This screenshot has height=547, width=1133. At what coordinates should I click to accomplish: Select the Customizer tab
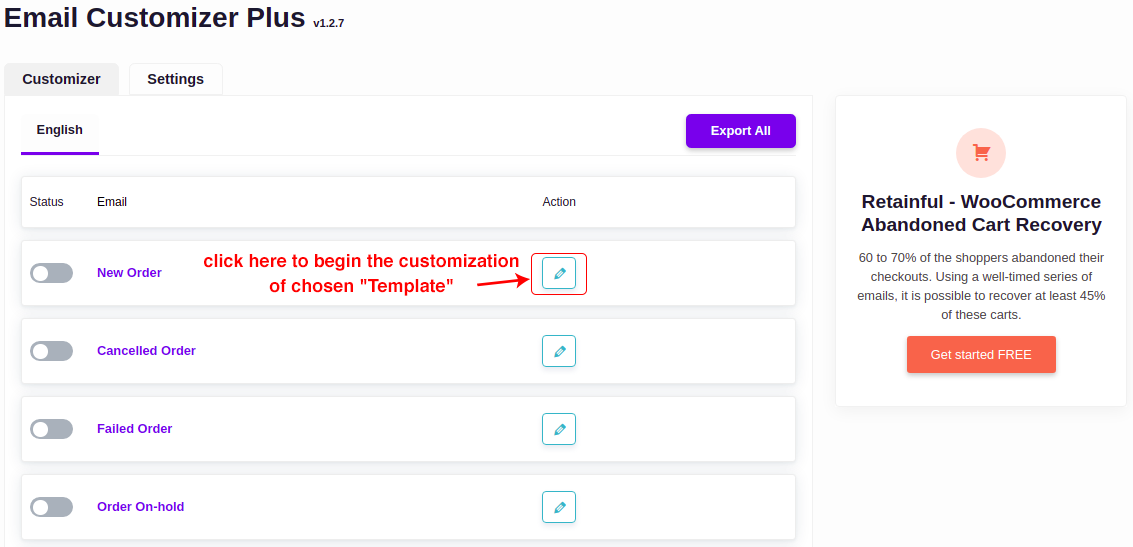click(x=61, y=79)
